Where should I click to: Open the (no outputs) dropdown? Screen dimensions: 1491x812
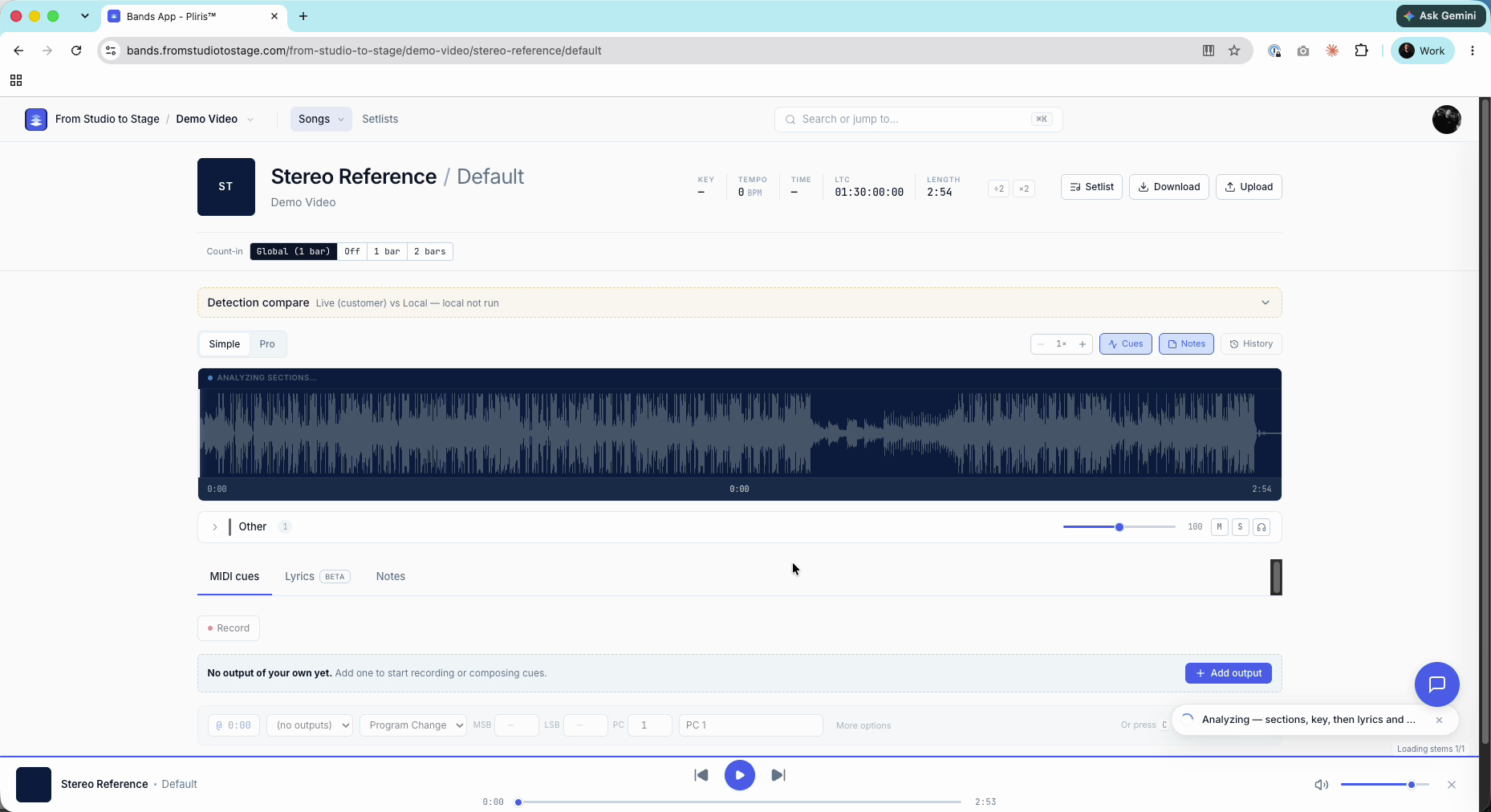[x=310, y=725]
